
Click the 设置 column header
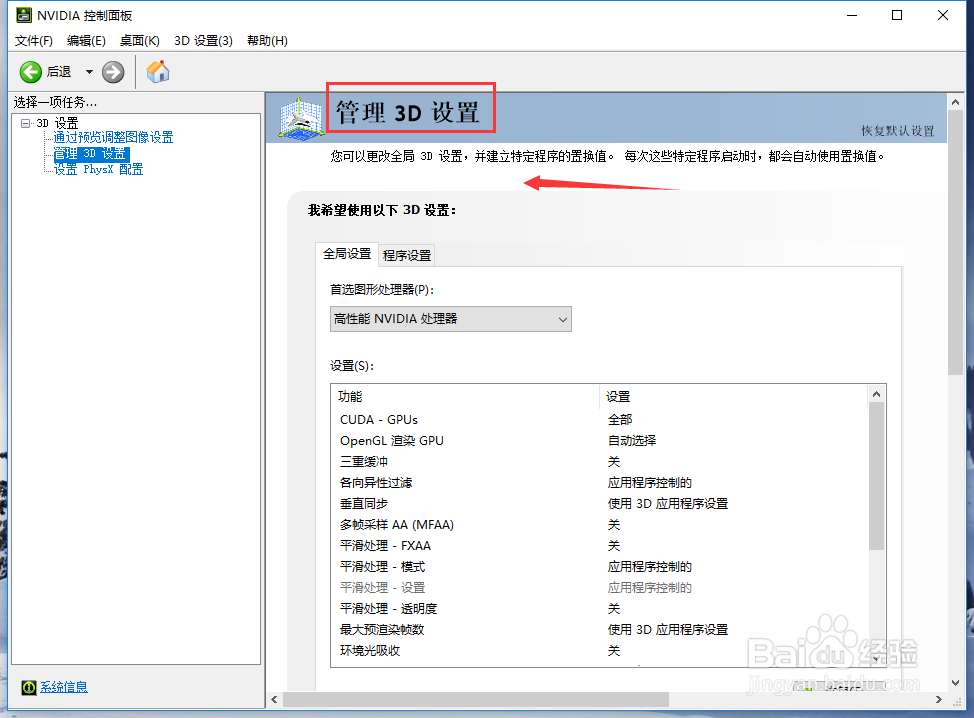pyautogui.click(x=733, y=396)
